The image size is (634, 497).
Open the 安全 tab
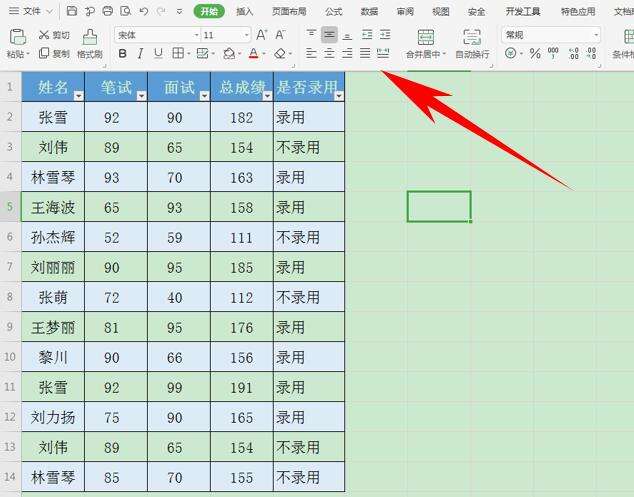(x=476, y=12)
